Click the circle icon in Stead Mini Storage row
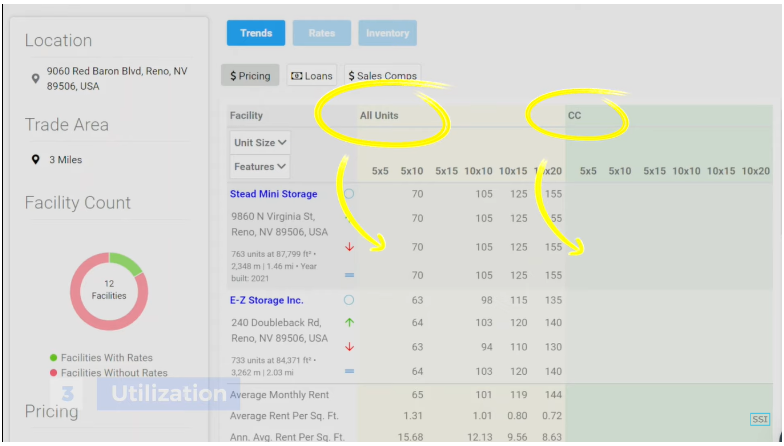 [349, 194]
